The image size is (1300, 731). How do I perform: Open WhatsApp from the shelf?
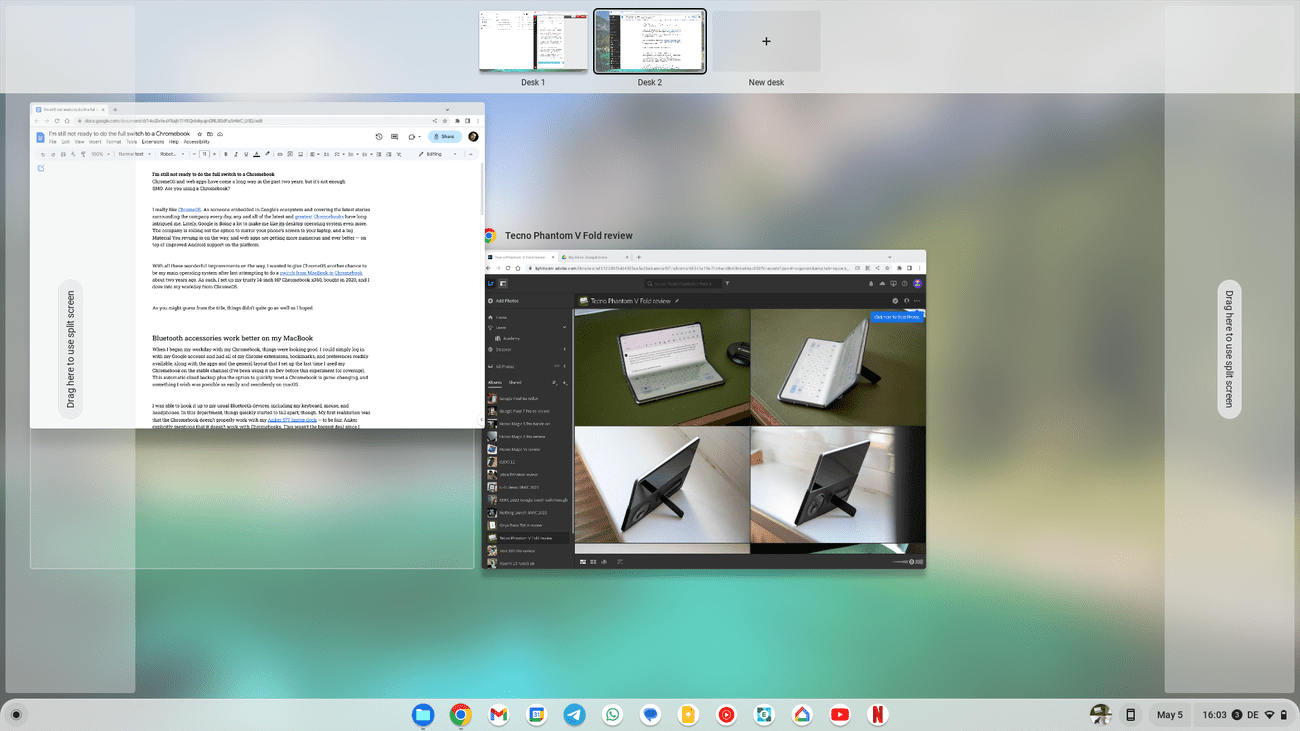(x=612, y=714)
